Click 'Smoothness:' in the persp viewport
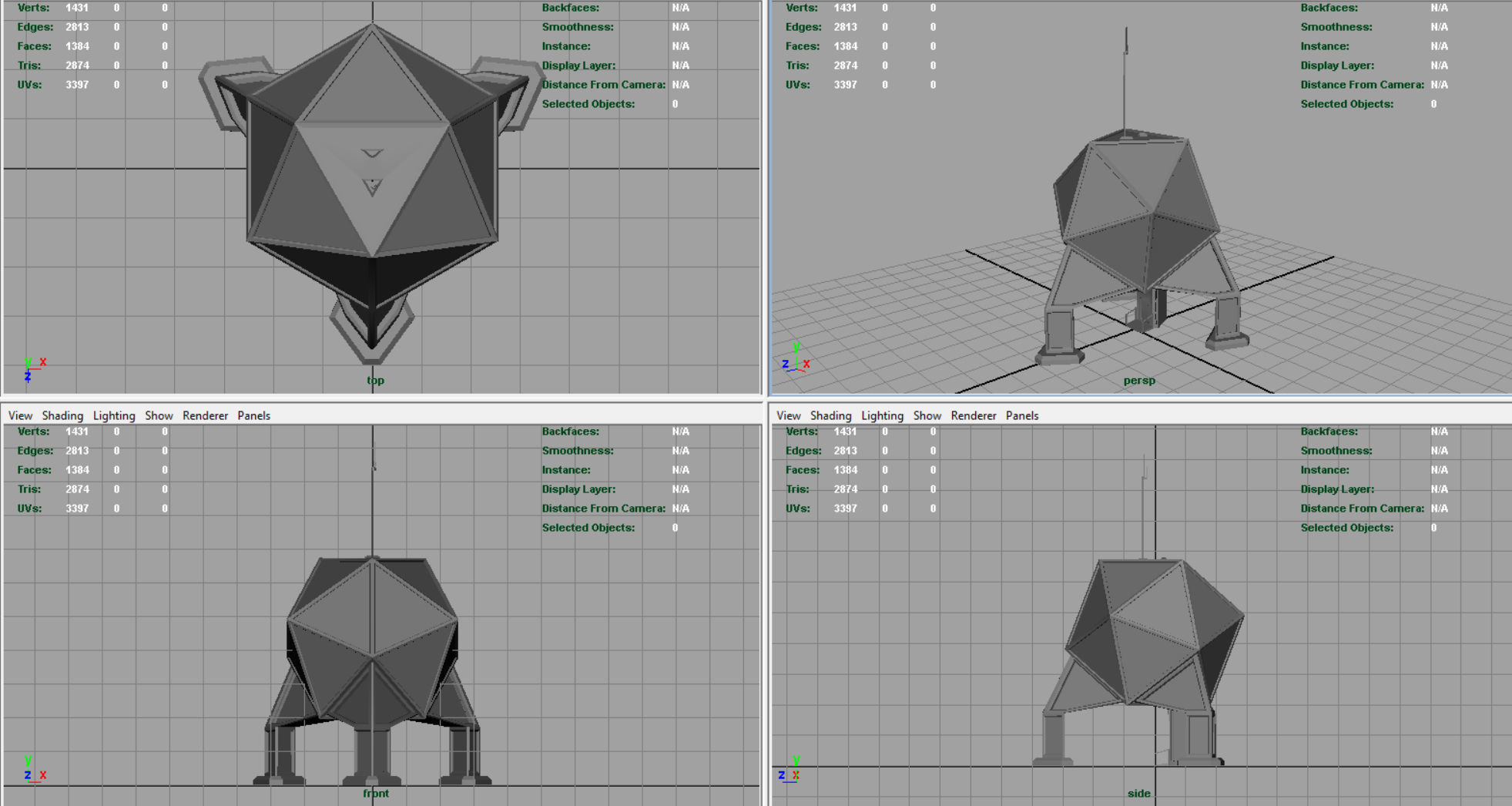The width and height of the screenshot is (1512, 806). tap(1336, 27)
